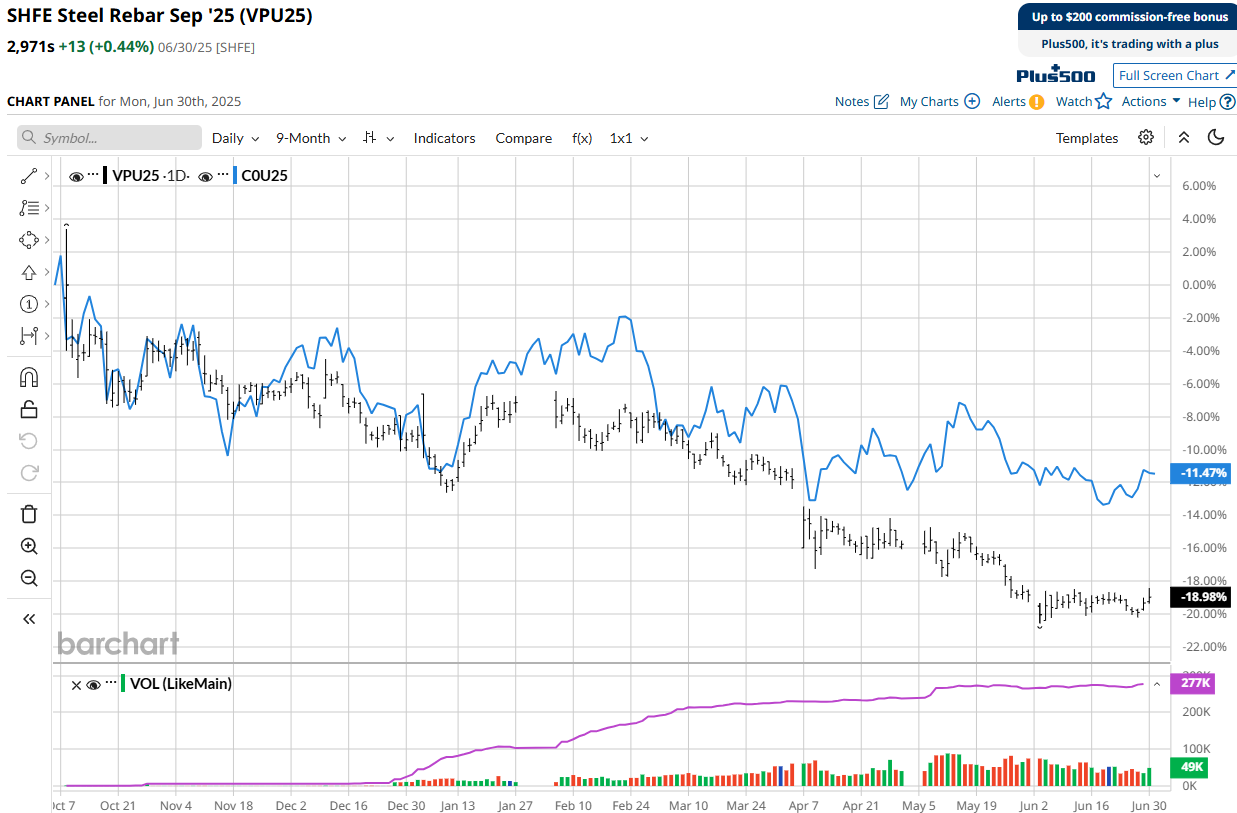Open the Compare menu
Image resolution: width=1237 pixels, height=813 pixels.
pyautogui.click(x=523, y=138)
